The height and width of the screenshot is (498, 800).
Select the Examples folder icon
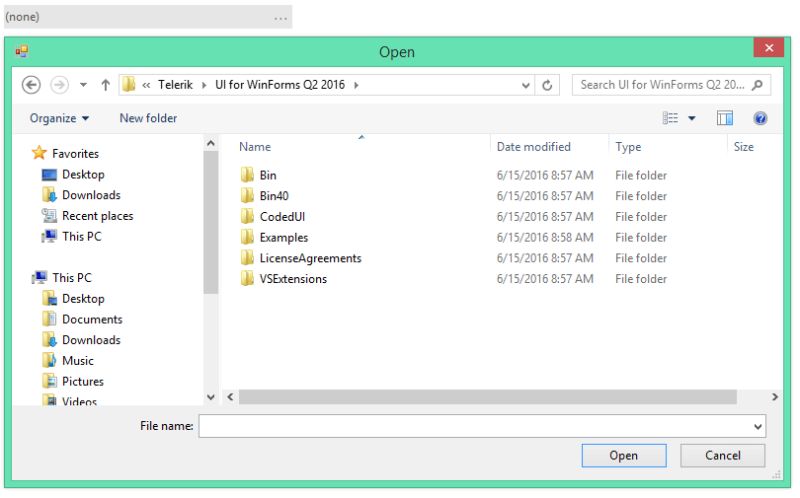pyautogui.click(x=247, y=237)
